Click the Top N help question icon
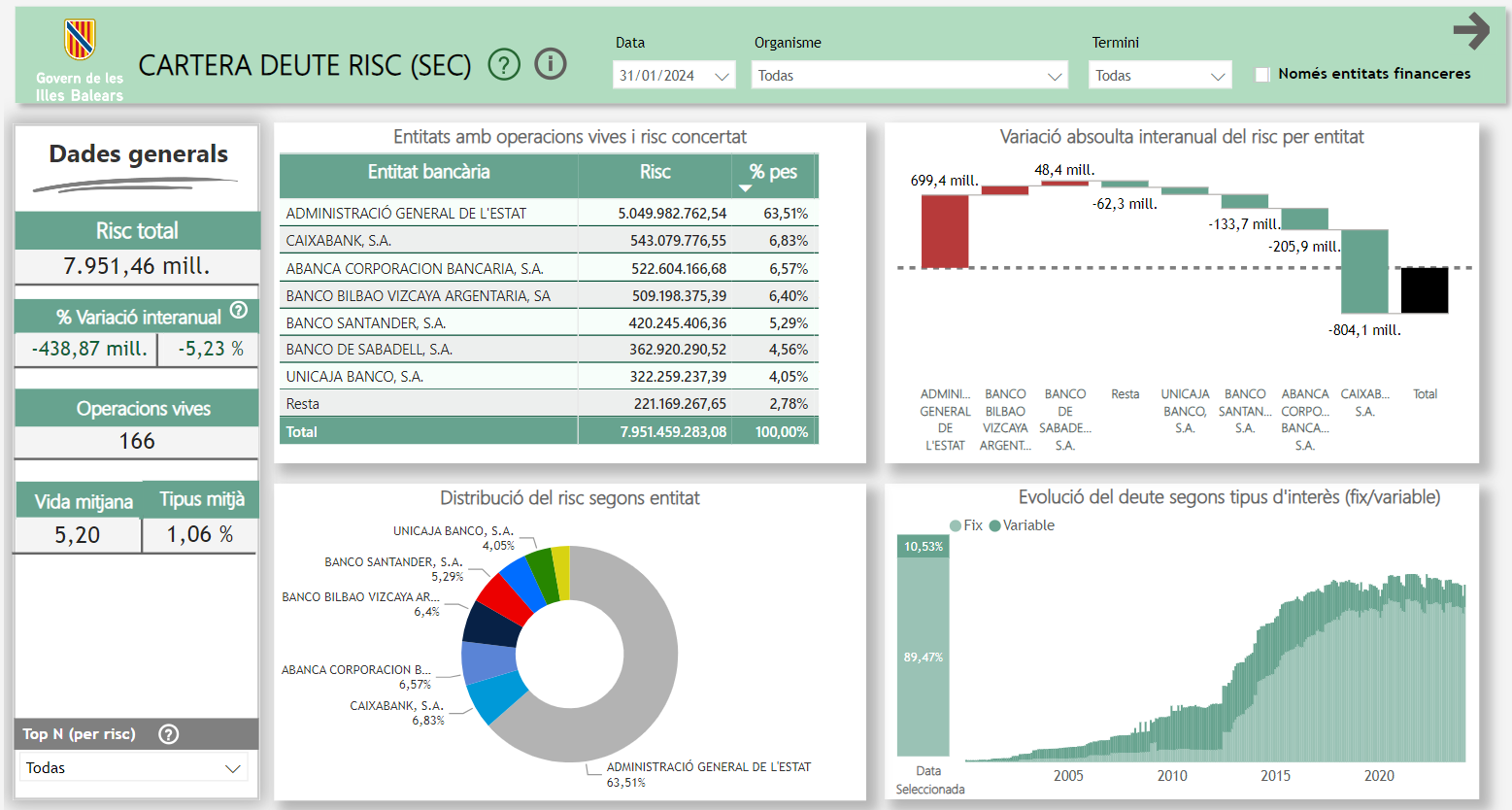The image size is (1512, 810). pos(169,734)
